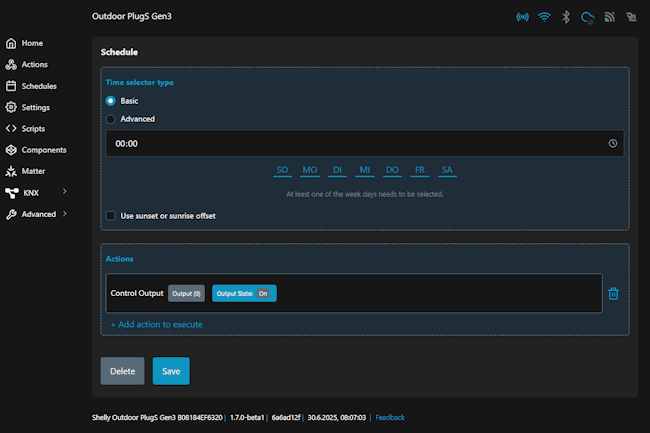The image size is (650, 433).
Task: Delete the Control Output action via trash icon
Action: point(614,293)
